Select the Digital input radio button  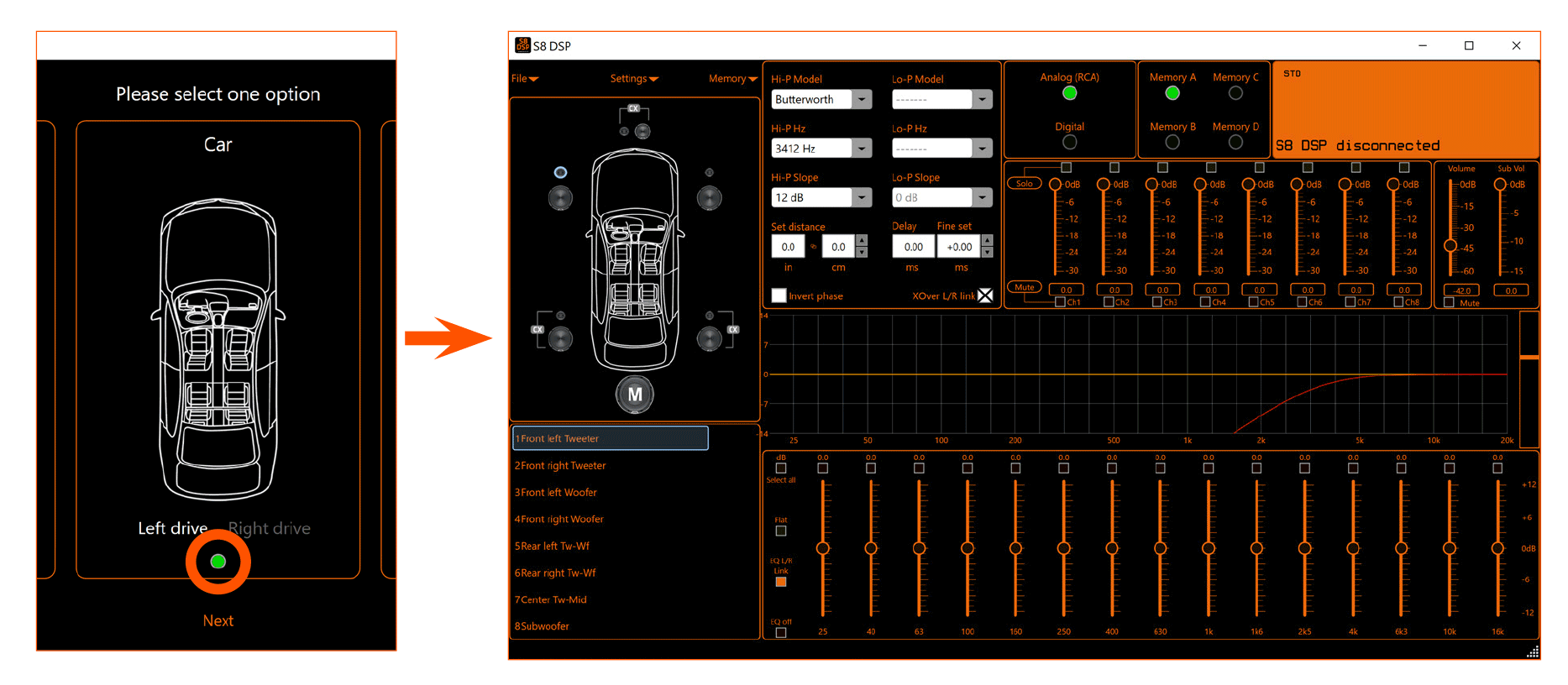click(1069, 143)
